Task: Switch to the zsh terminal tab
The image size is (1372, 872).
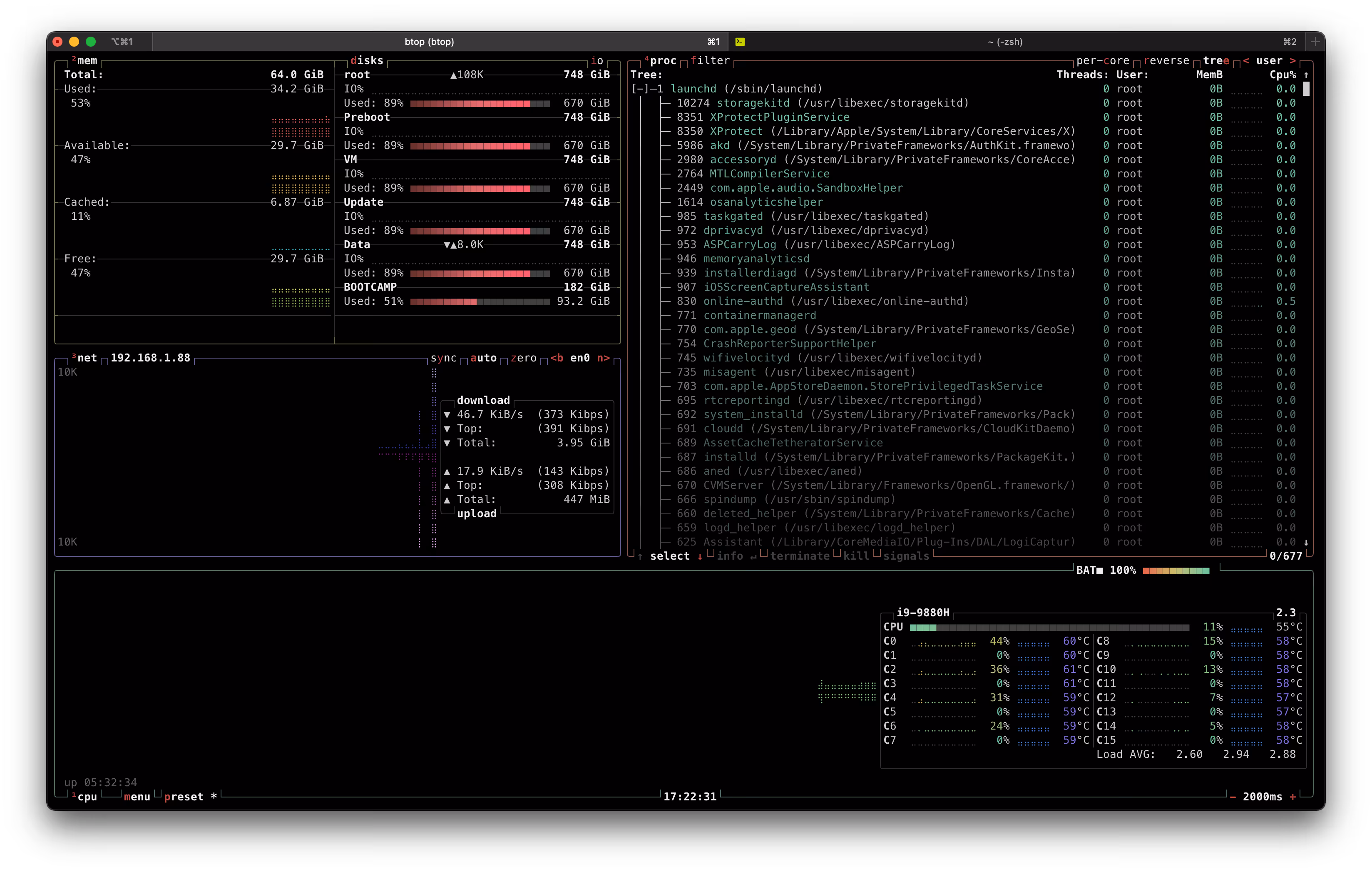Action: (x=1006, y=42)
